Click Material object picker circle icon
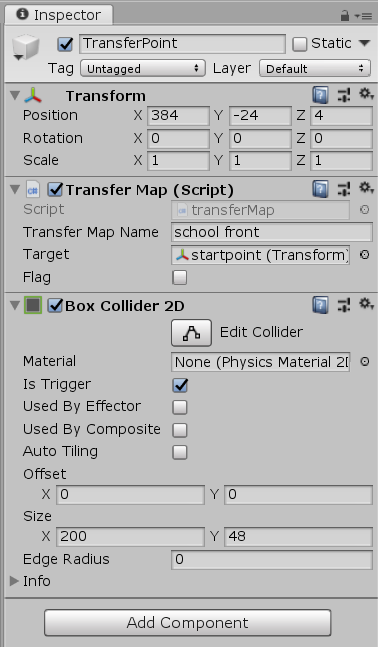Screen dimensions: 378x647 [364, 362]
